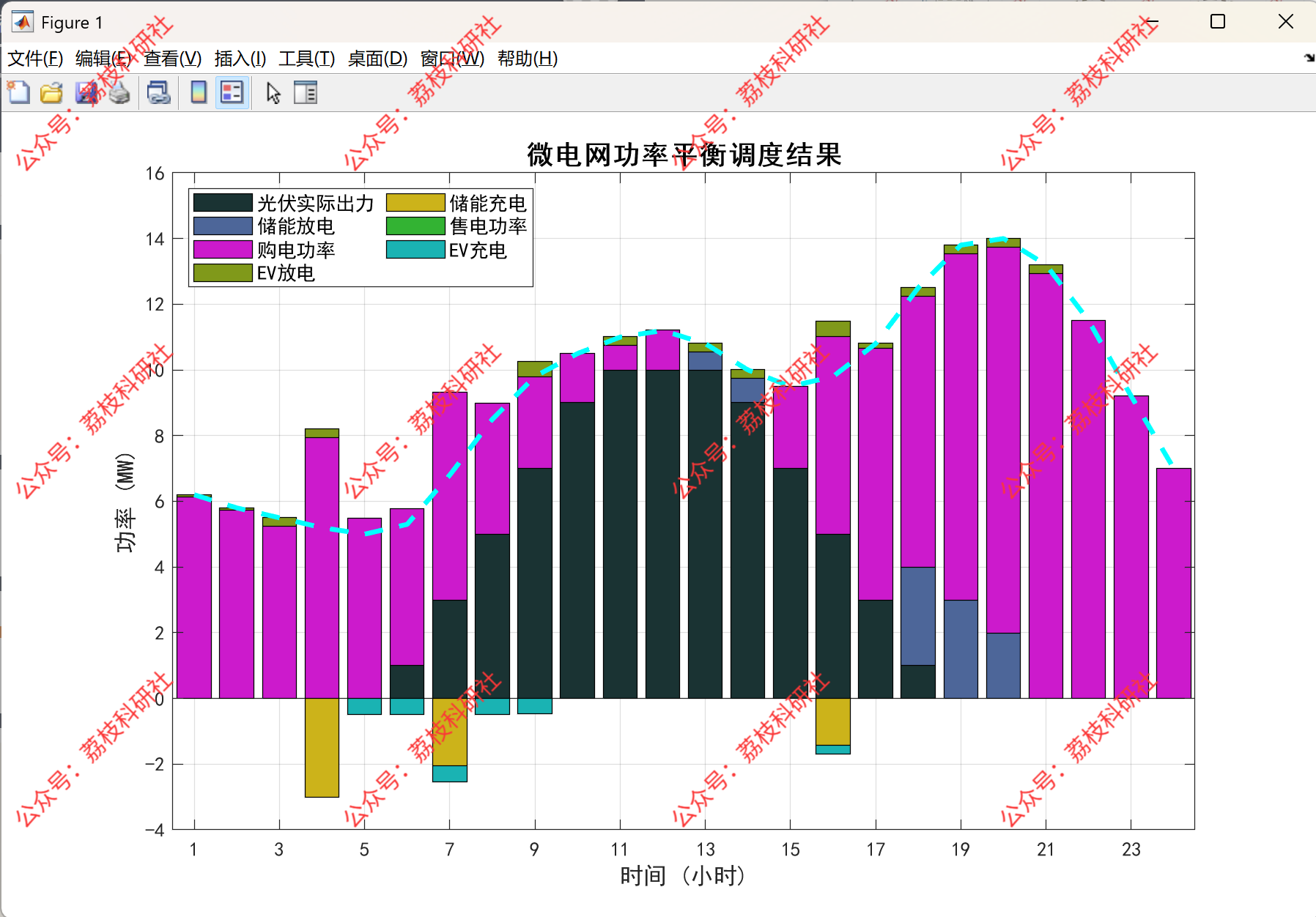1316x917 pixels.
Task: Select the 储能充电 legend label
Action: coord(488,204)
